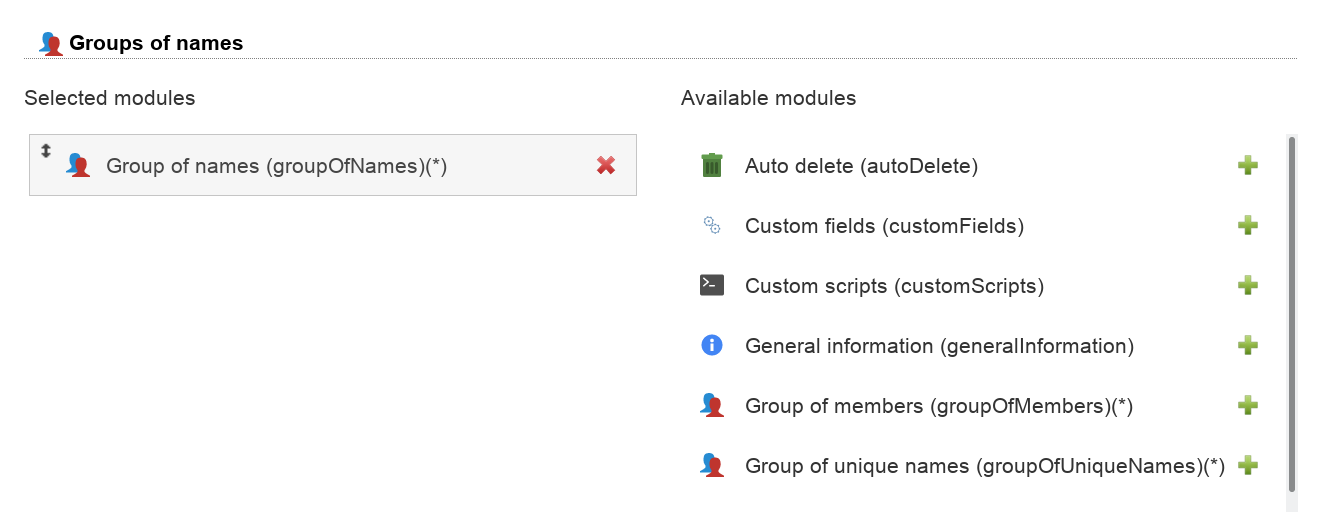Click the Group of names (groupOfNames) label
The height and width of the screenshot is (512, 1341).
click(276, 167)
